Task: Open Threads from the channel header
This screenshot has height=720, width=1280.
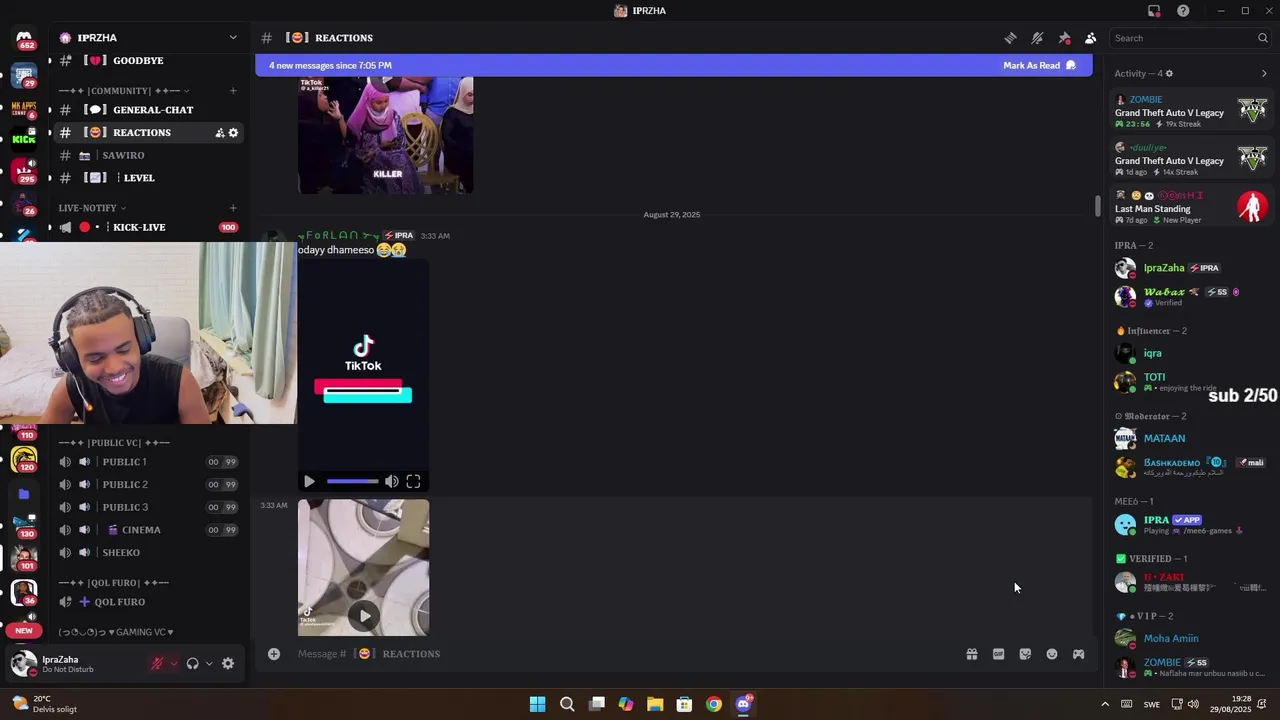Action: [x=1010, y=38]
